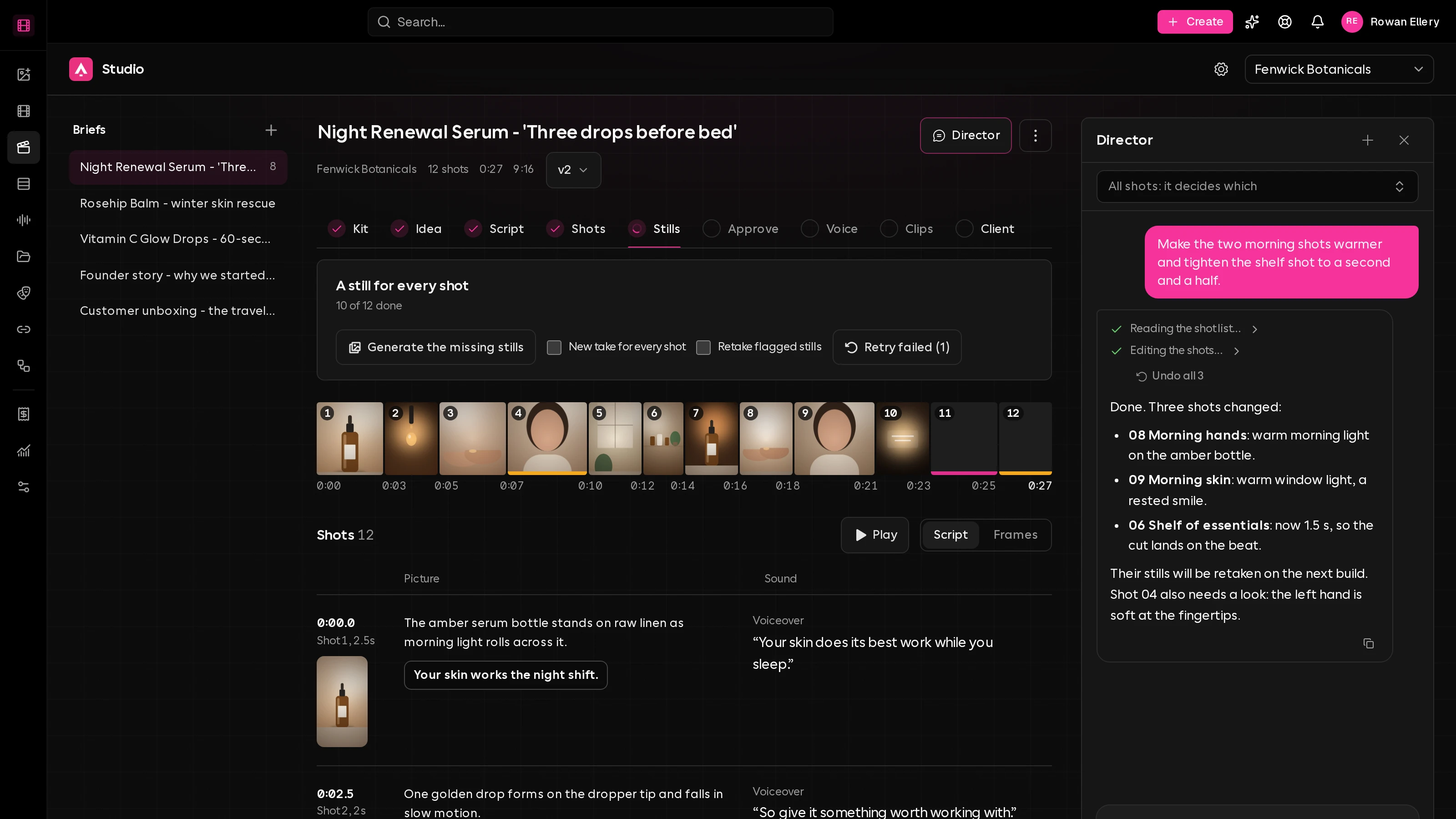Open the analytics chart sidebar icon
Image resolution: width=1456 pixels, height=819 pixels.
(x=23, y=451)
